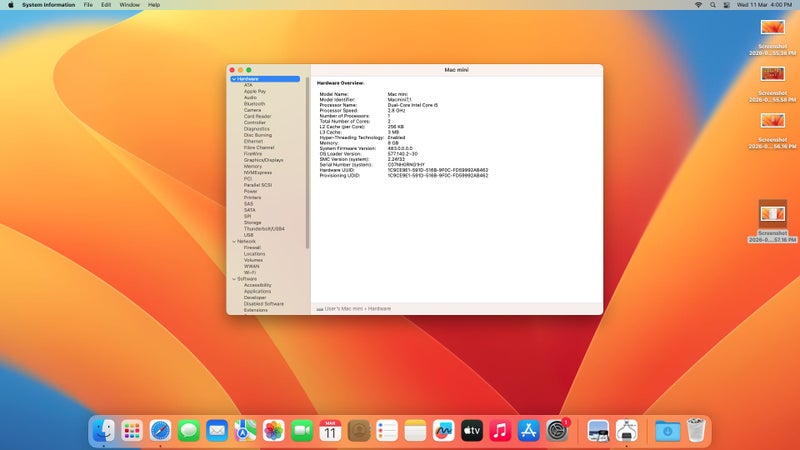800x450 pixels.
Task: Collapse the Hardware section chevron
Action: tap(234, 79)
